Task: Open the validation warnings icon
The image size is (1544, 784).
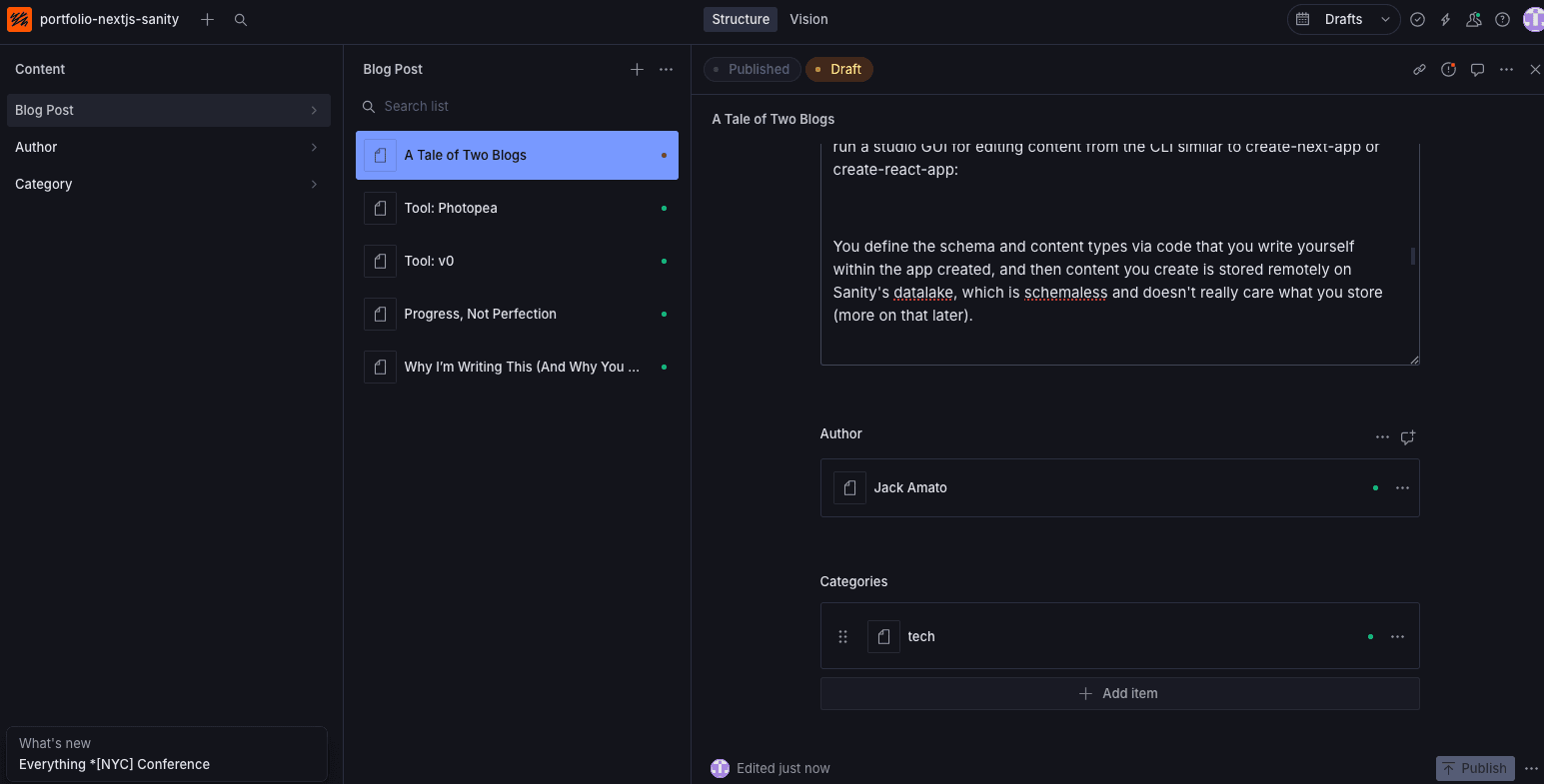Action: [x=1448, y=70]
